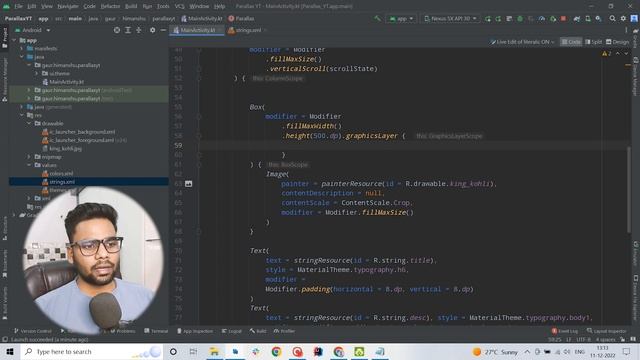The width and height of the screenshot is (640, 360).
Task: Open the Build menu
Action: click(x=131, y=6)
